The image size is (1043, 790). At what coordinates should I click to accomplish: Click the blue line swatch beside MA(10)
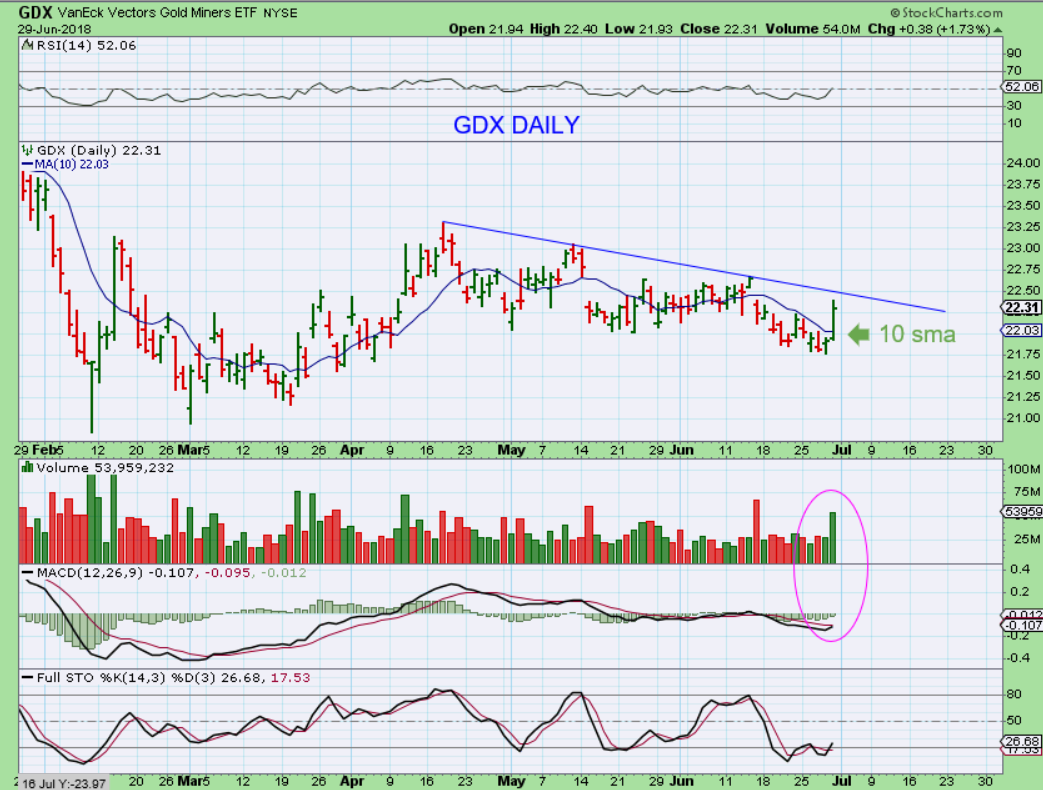28,164
